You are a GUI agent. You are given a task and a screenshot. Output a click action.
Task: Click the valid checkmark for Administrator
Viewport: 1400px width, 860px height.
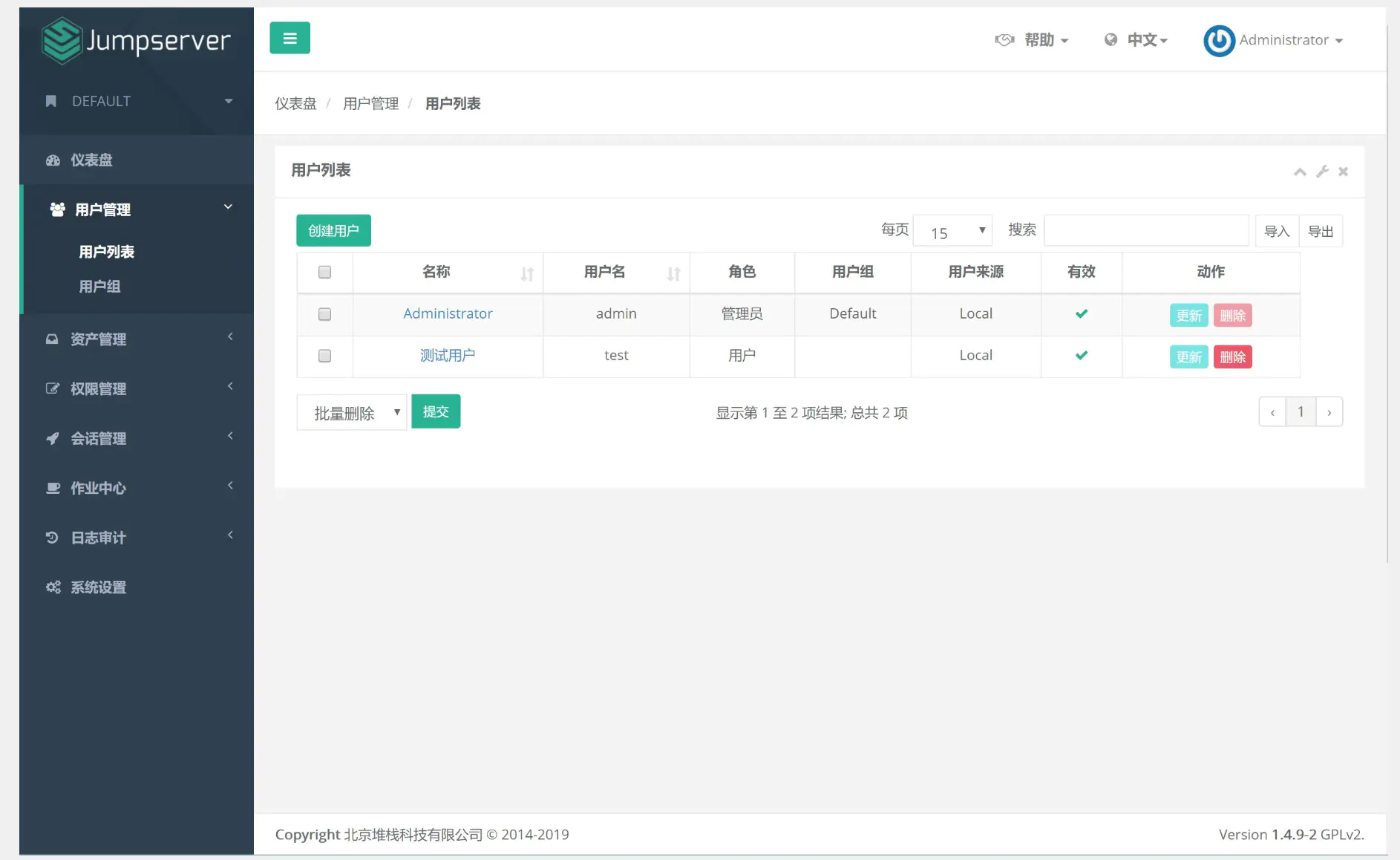pyautogui.click(x=1082, y=314)
